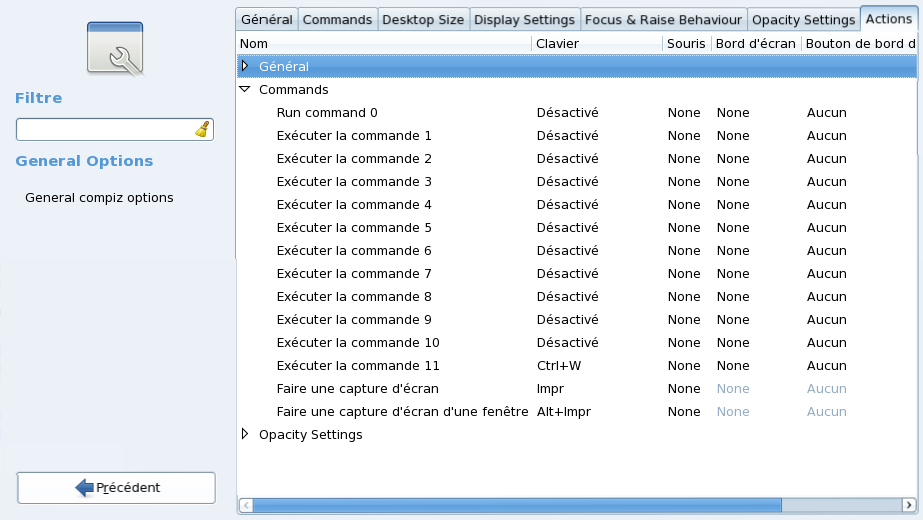Click the Ctrl+W shortcut for commande 11
The width and height of the screenshot is (923, 520).
[558, 365]
